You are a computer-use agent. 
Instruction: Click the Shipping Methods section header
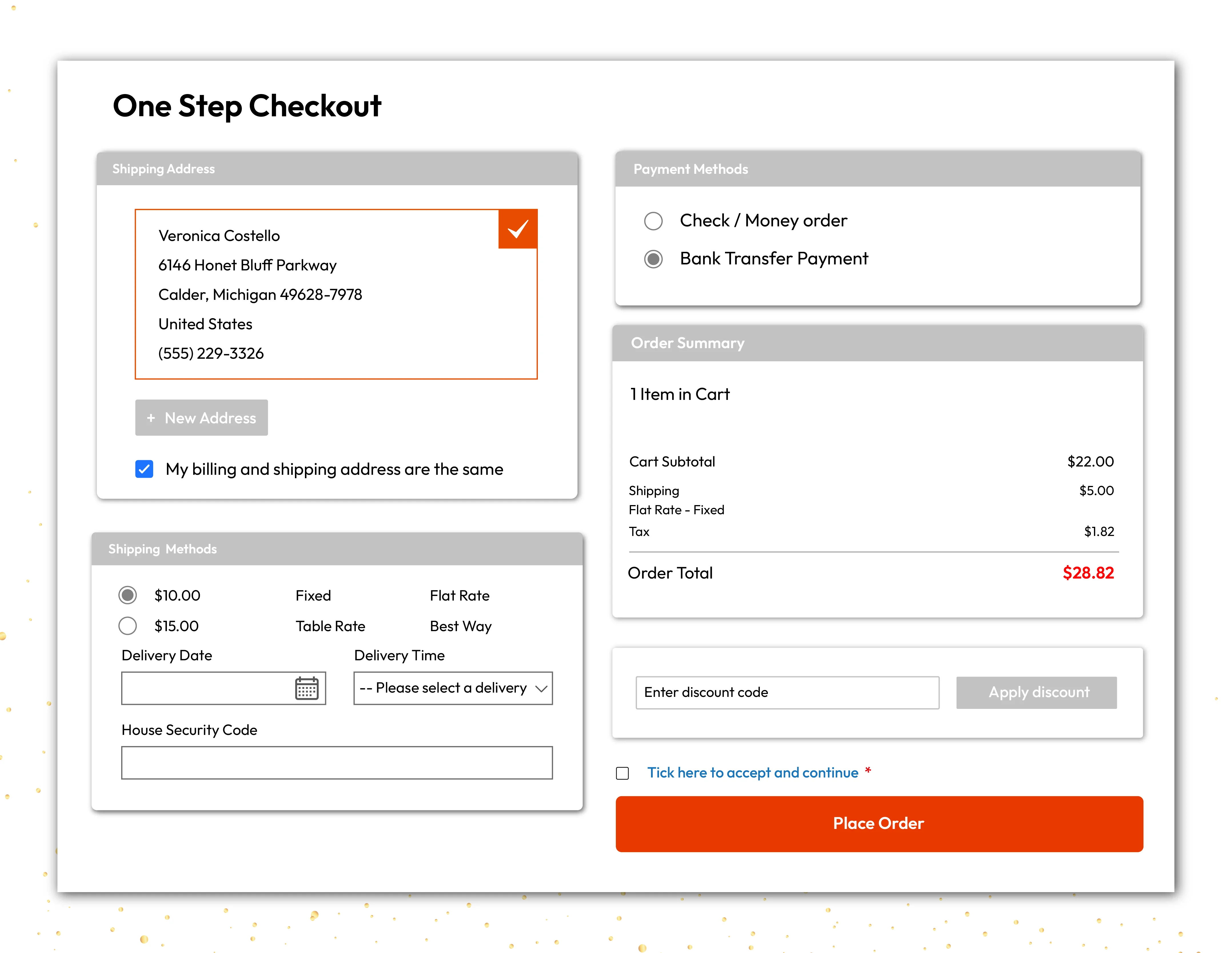(x=162, y=549)
